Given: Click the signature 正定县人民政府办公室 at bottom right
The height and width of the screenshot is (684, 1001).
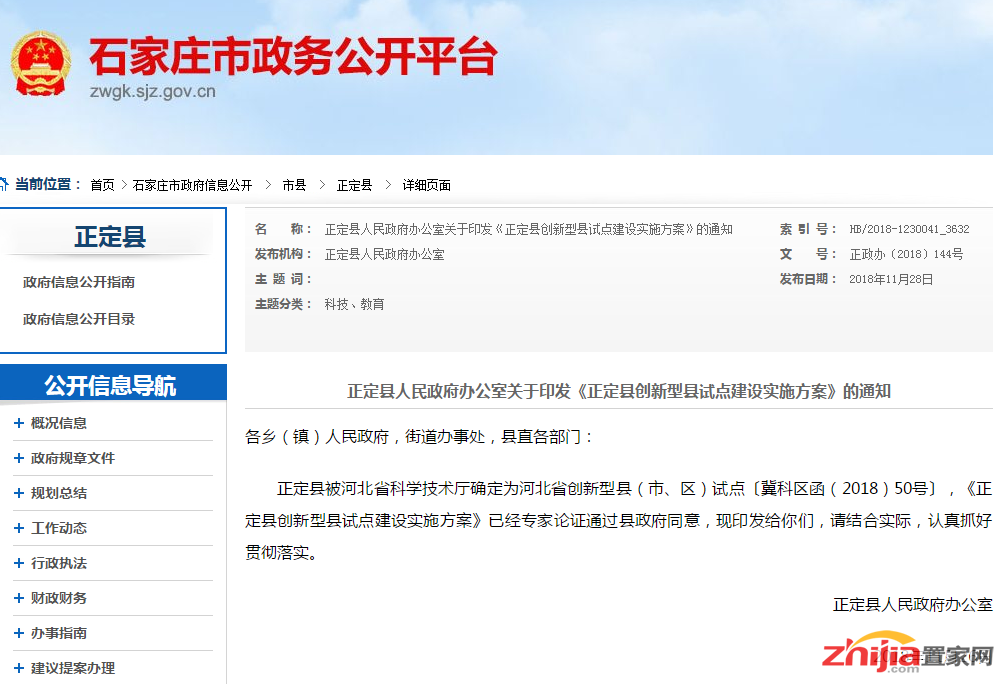Looking at the screenshot, I should tap(913, 604).
